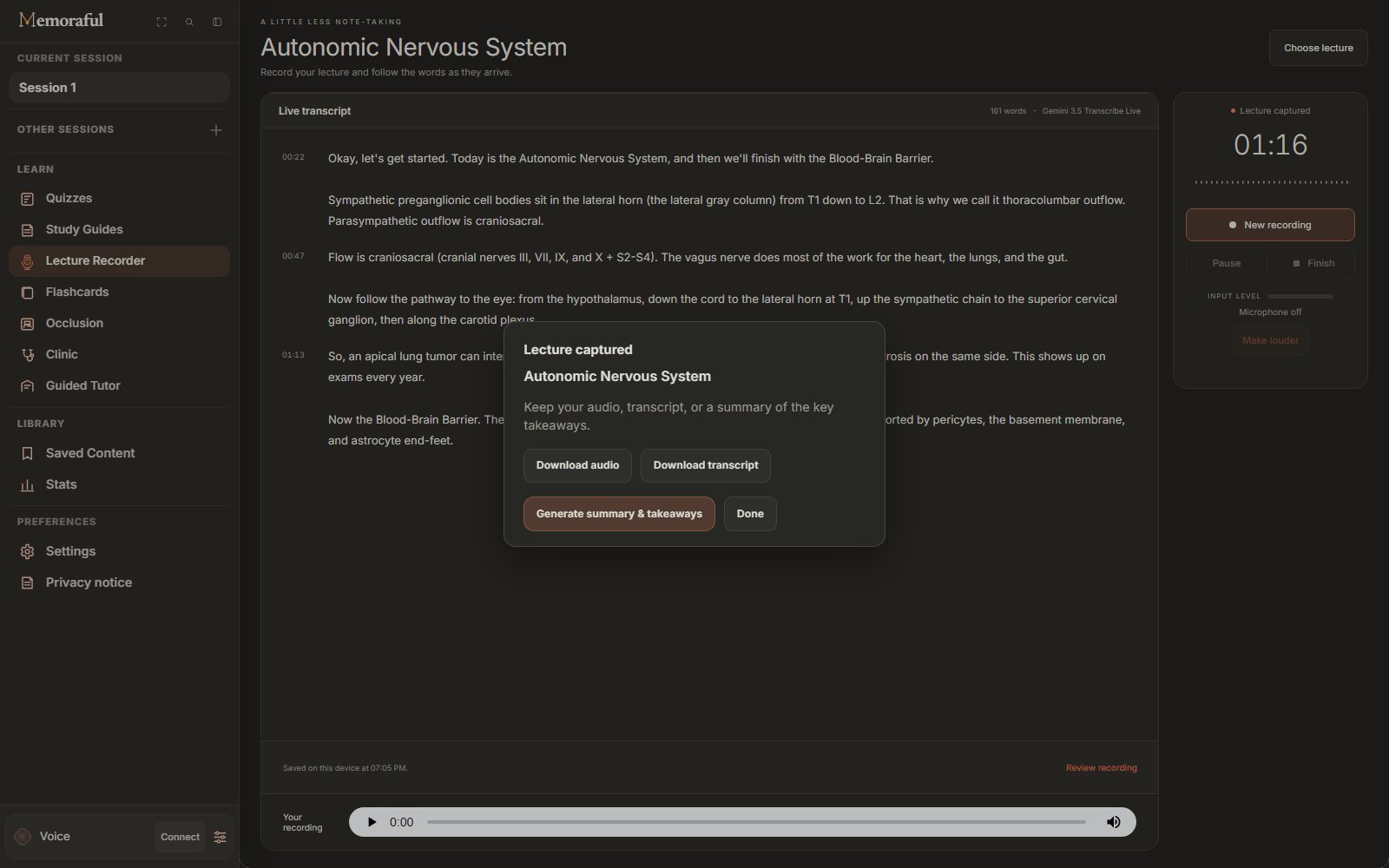Click the Pause button
The height and width of the screenshot is (868, 1389).
(x=1226, y=263)
